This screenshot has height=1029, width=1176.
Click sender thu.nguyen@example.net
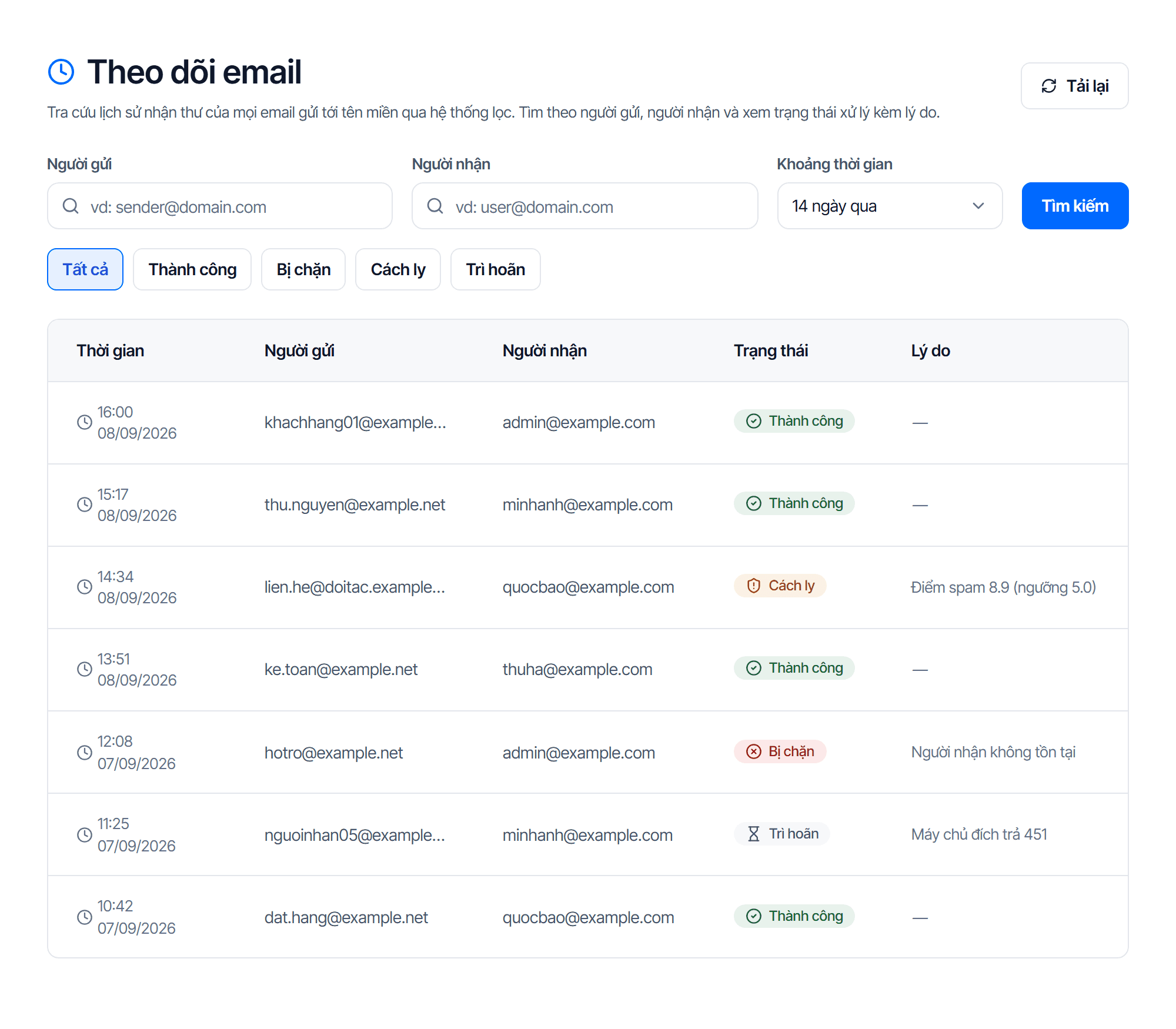click(355, 505)
